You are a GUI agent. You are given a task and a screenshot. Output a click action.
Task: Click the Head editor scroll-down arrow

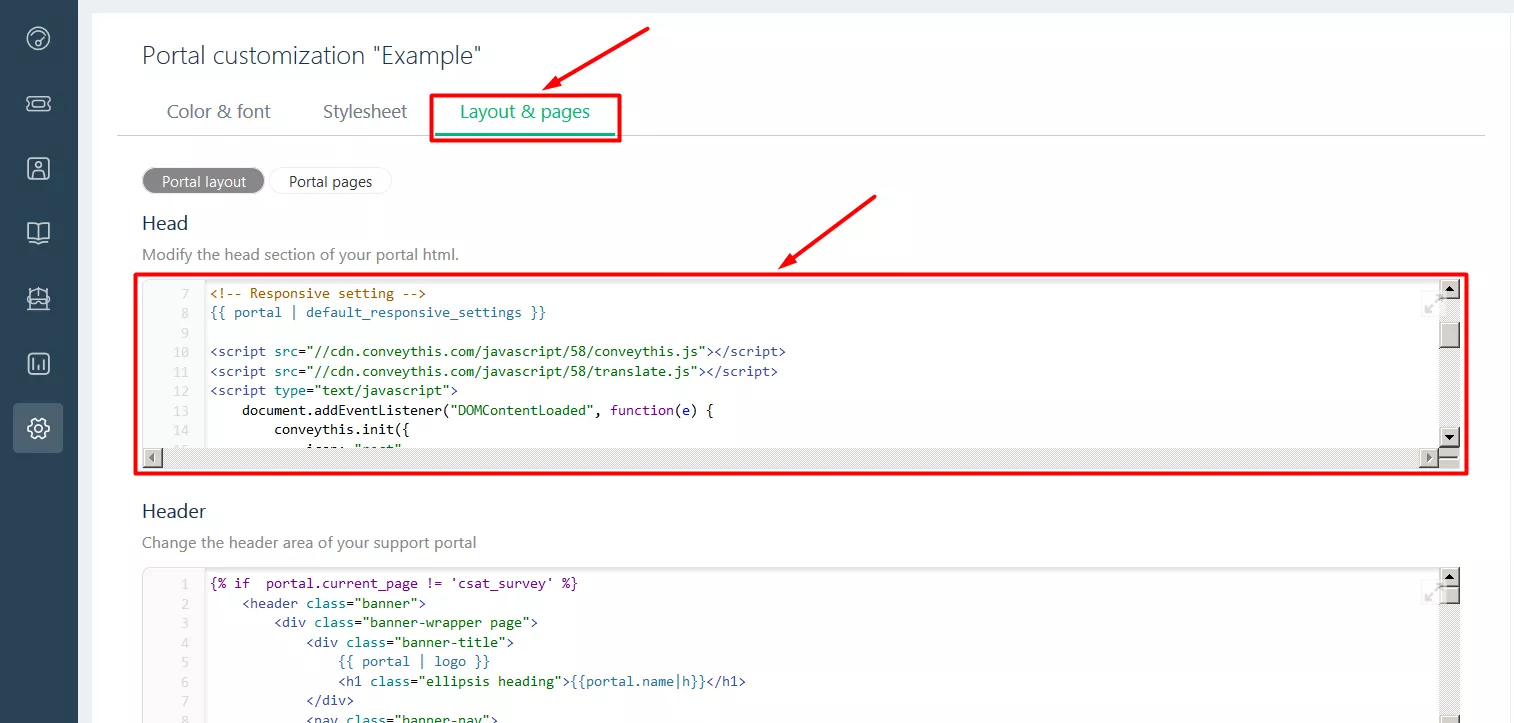point(1449,437)
